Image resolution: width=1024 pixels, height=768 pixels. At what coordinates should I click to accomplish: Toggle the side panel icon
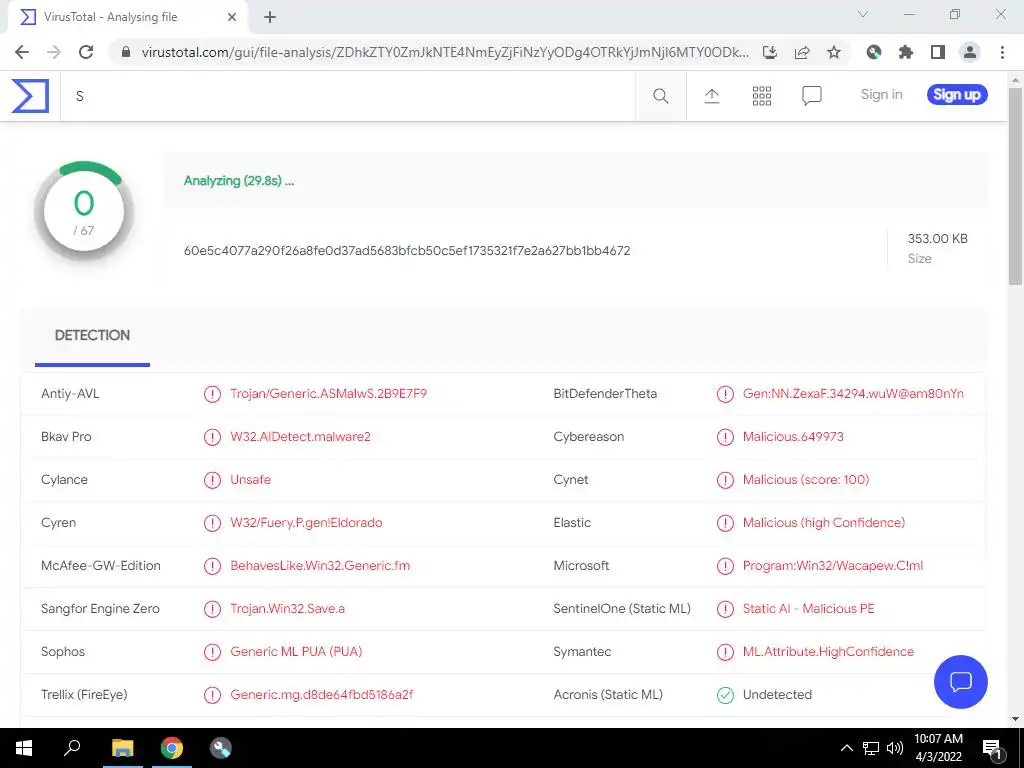[938, 52]
